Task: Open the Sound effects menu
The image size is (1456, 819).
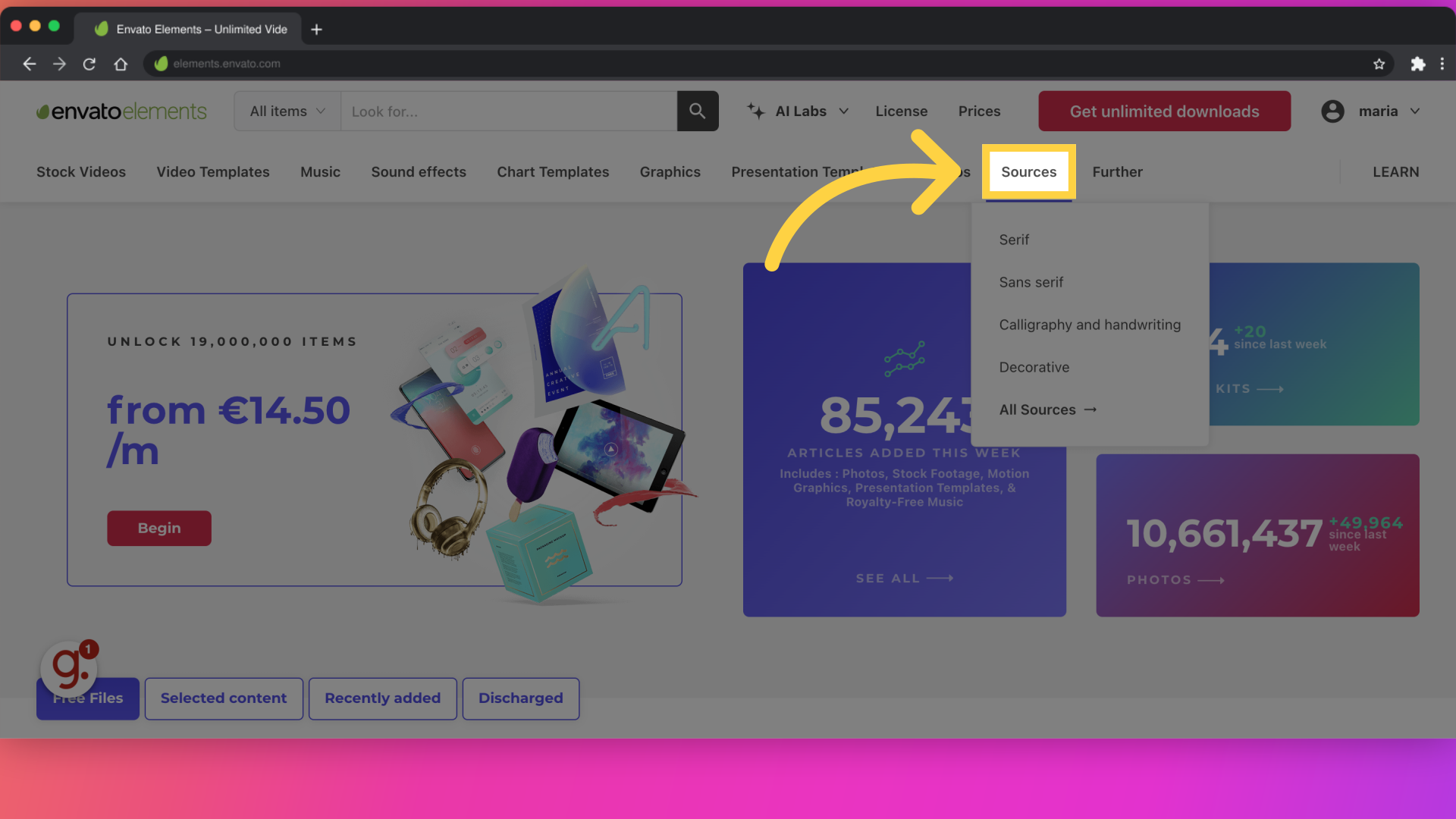Action: (419, 172)
